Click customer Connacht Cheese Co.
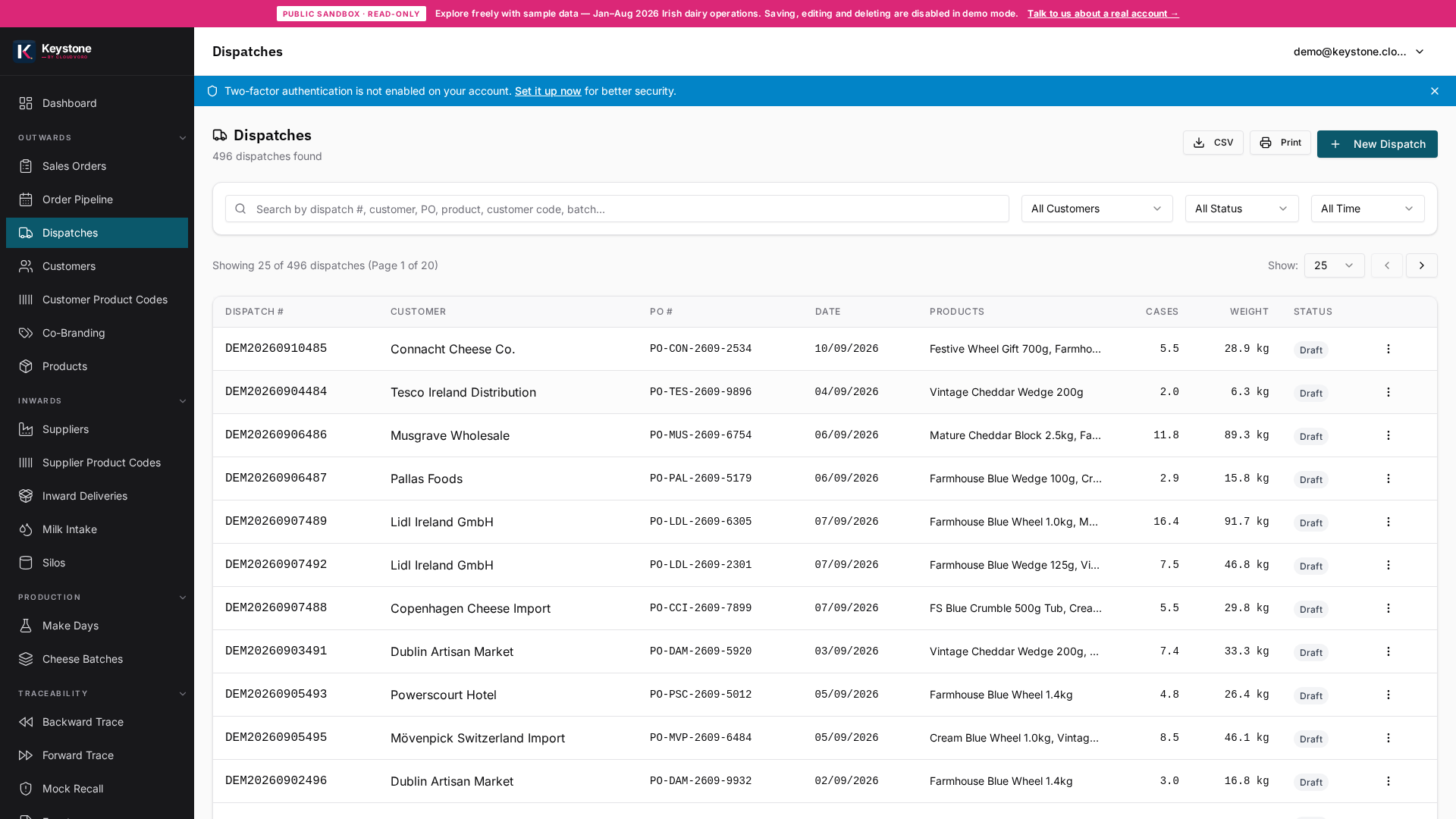This screenshot has height=819, width=1456. point(453,349)
